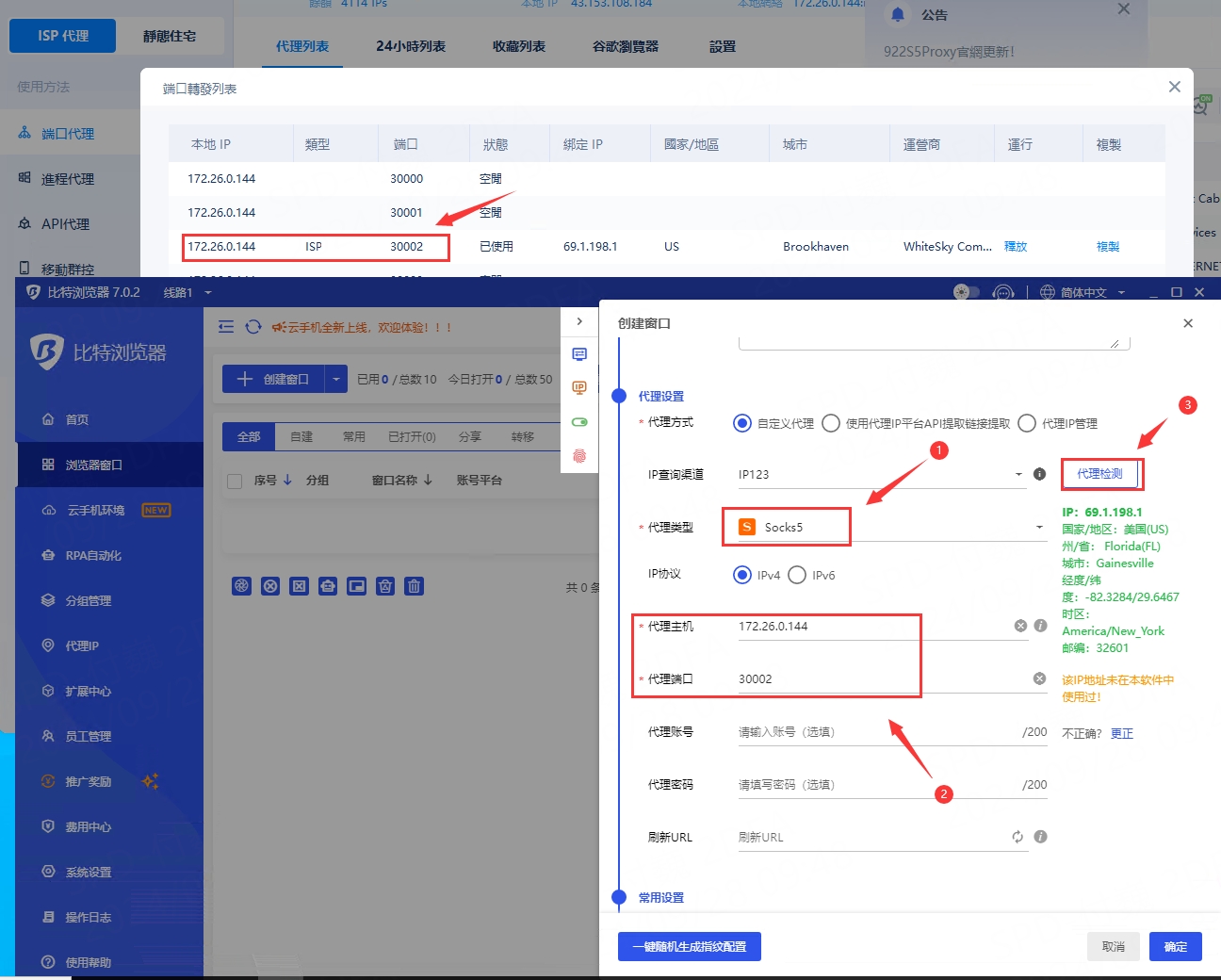Screen dimensions: 1221x980
Task: Click the info icon next to IP查询渠道
Action: [x=1039, y=474]
